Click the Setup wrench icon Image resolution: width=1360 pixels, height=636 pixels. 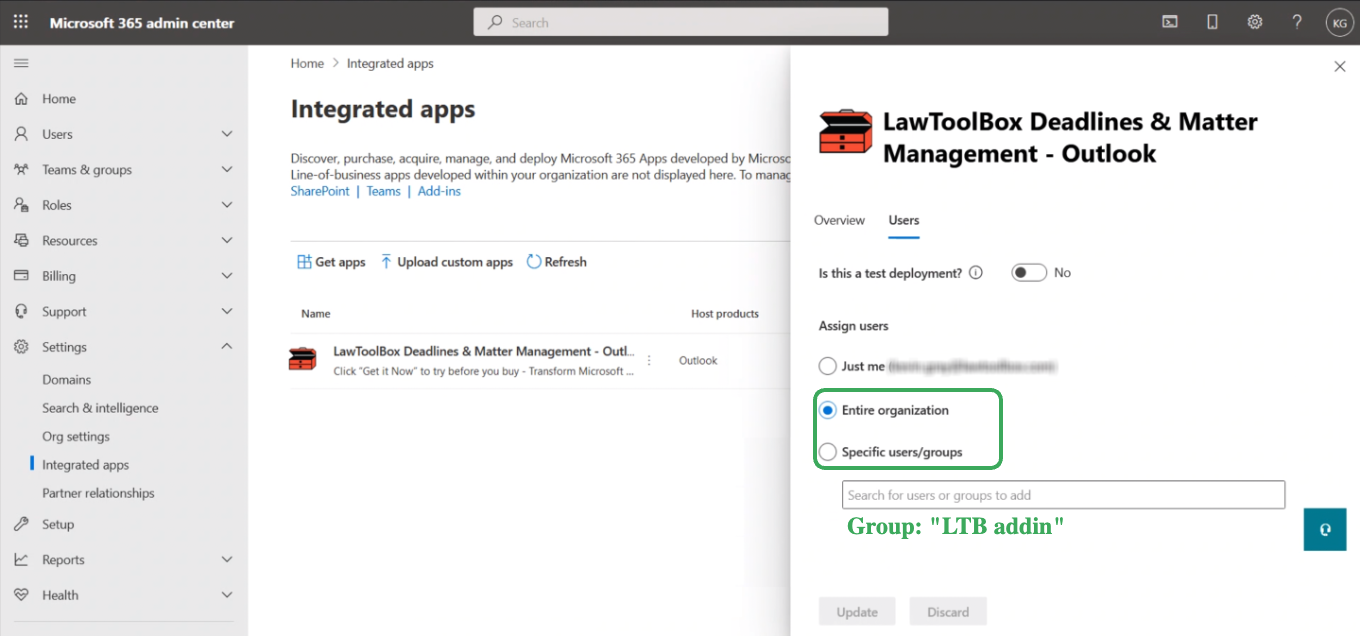(x=21, y=524)
